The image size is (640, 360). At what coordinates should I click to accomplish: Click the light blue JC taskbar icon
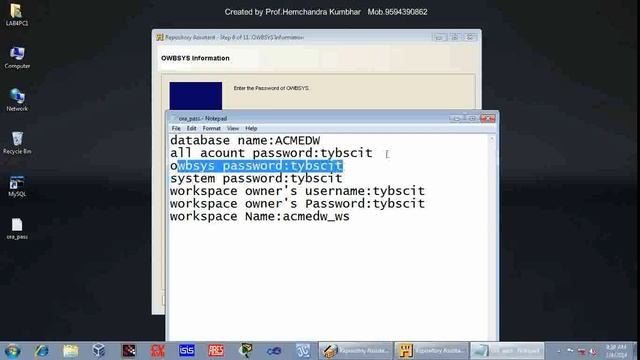303,351
